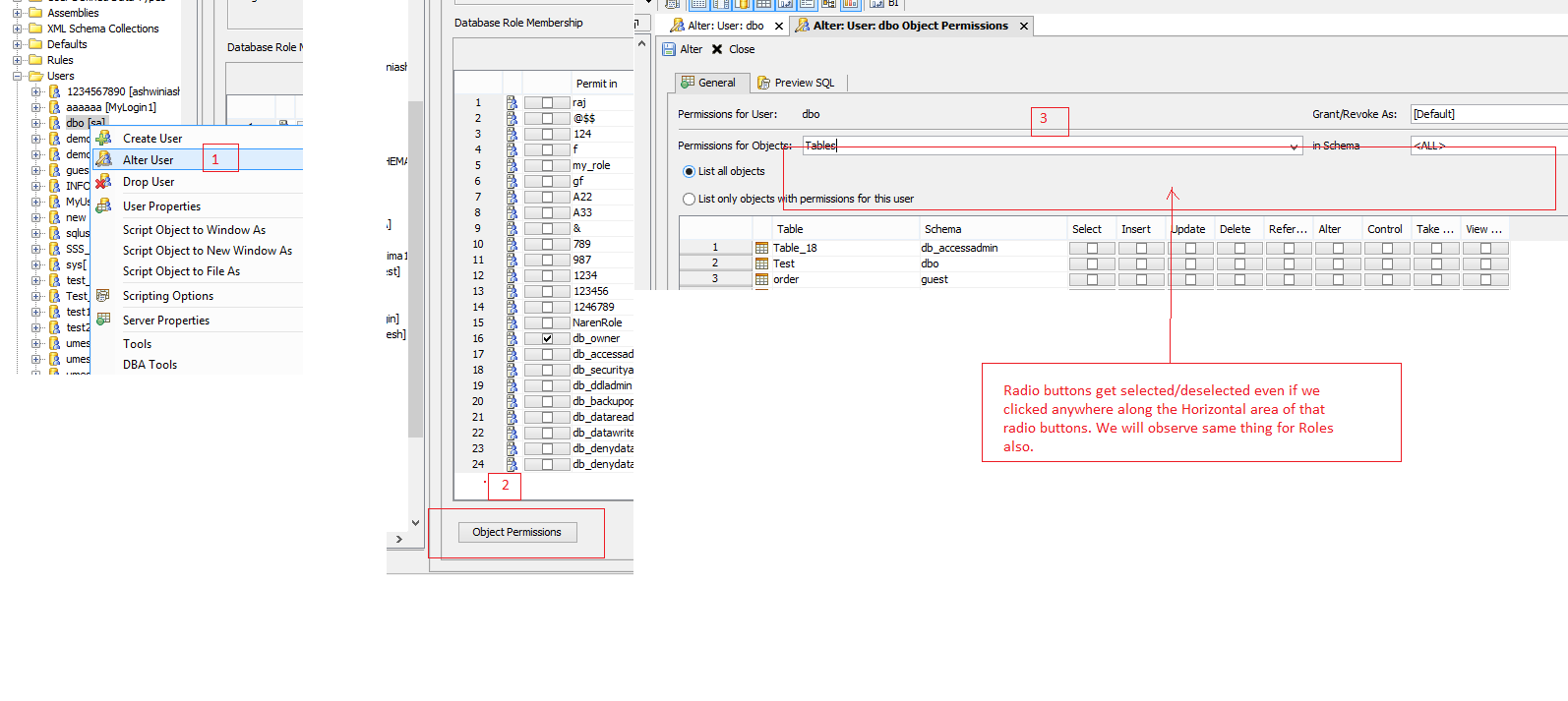Click the Defaults folder icon
Viewport: 1568px width, 701px height.
35,44
